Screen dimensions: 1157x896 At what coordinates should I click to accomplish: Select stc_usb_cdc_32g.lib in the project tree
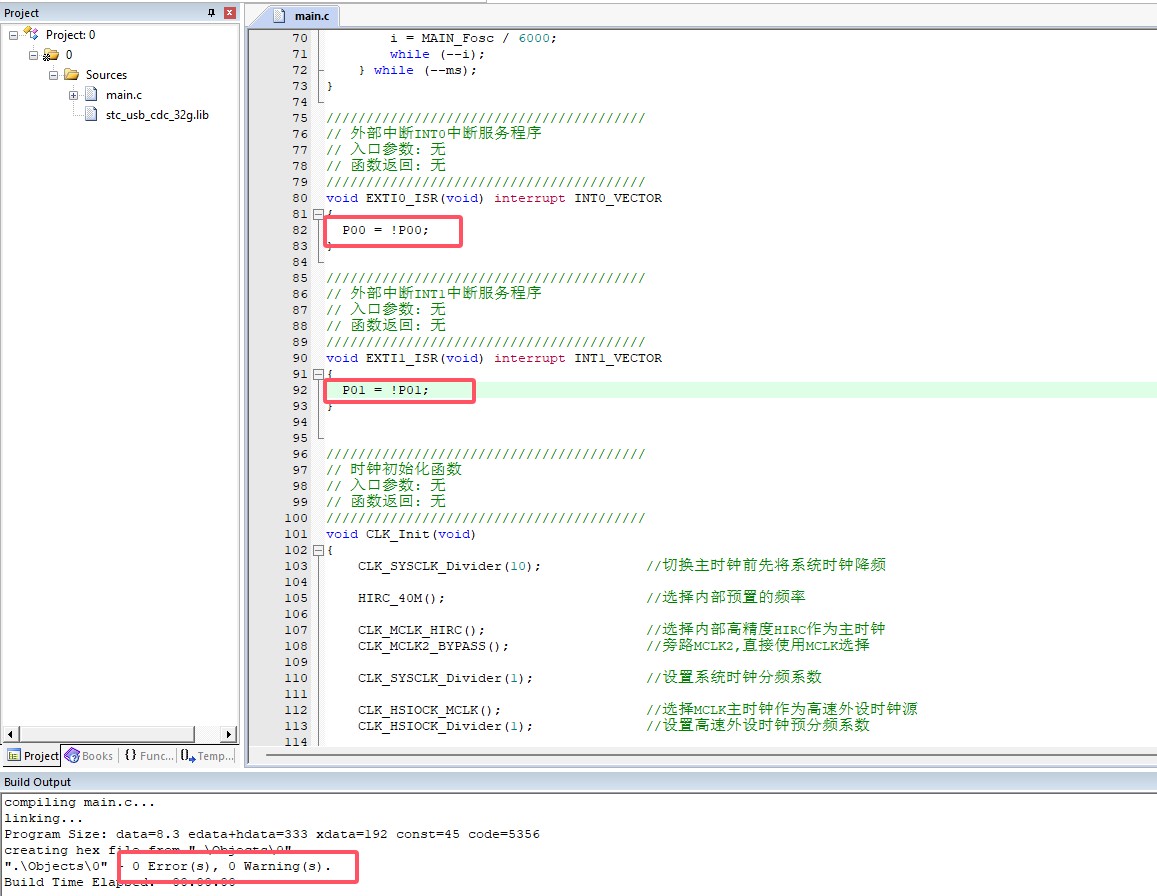pyautogui.click(x=157, y=114)
